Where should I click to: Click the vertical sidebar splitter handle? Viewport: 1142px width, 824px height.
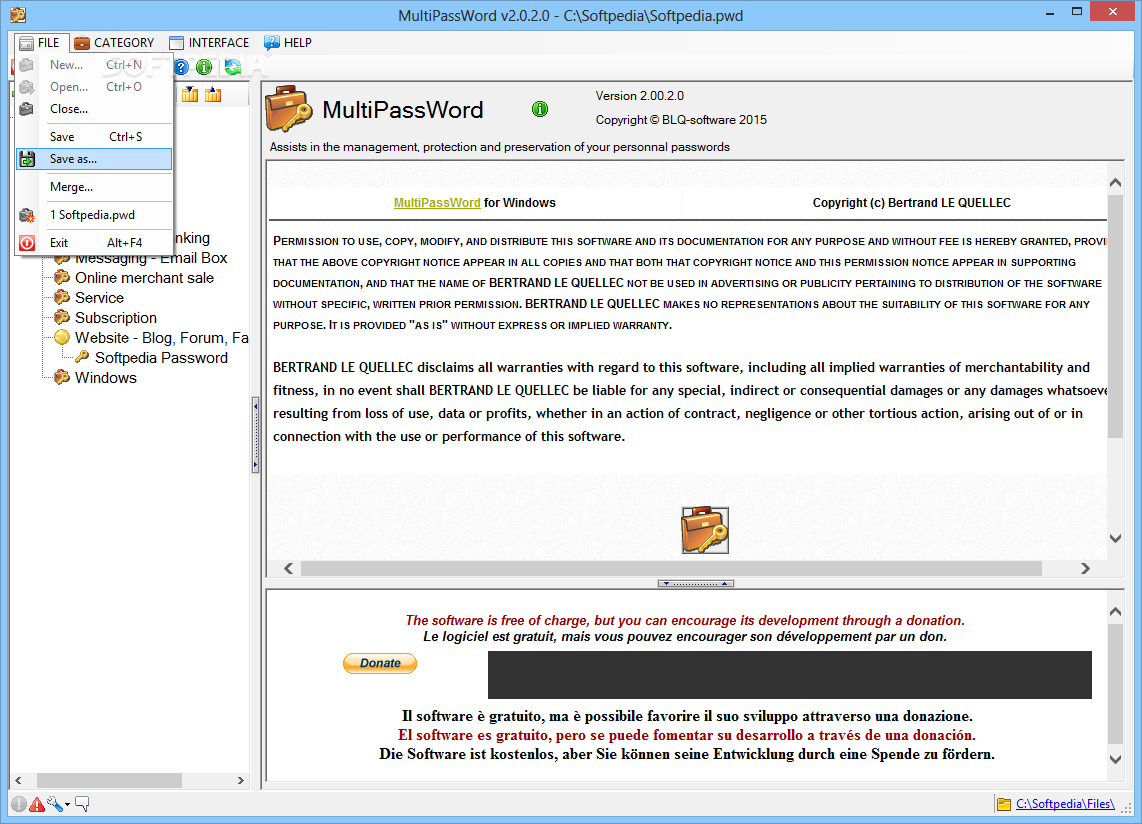point(256,434)
